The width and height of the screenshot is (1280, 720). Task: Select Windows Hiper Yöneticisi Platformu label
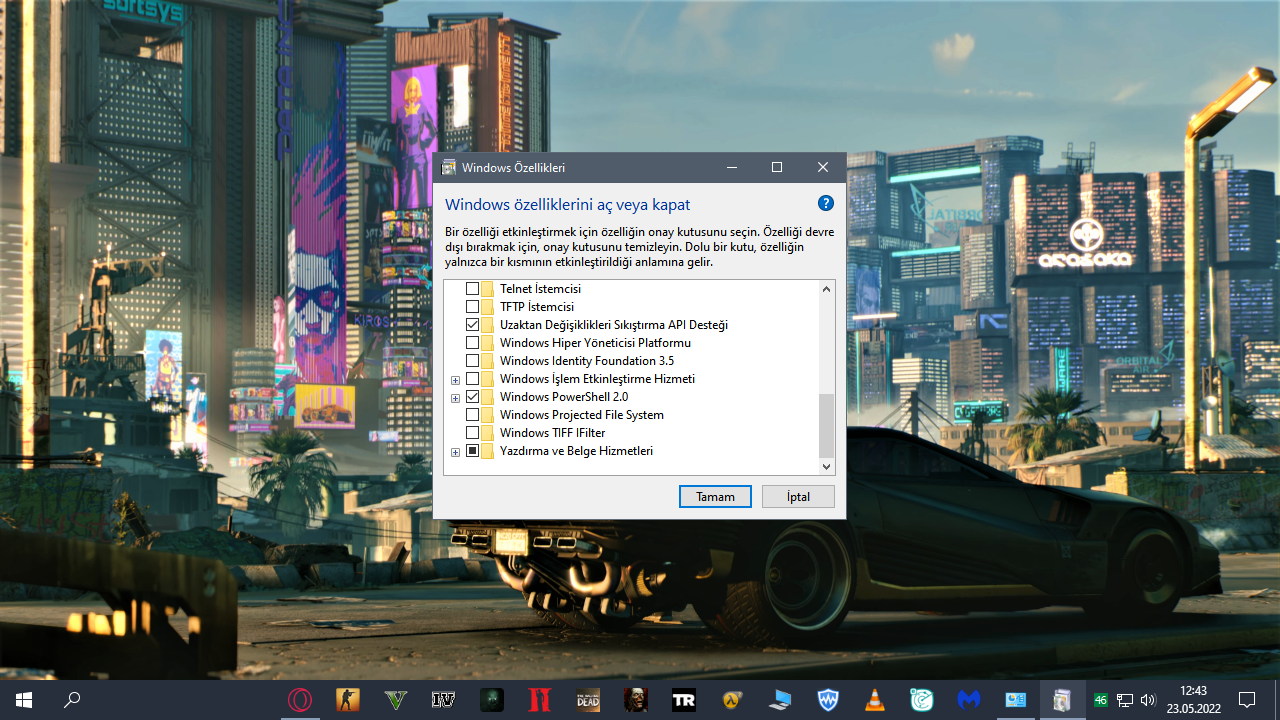coord(595,343)
